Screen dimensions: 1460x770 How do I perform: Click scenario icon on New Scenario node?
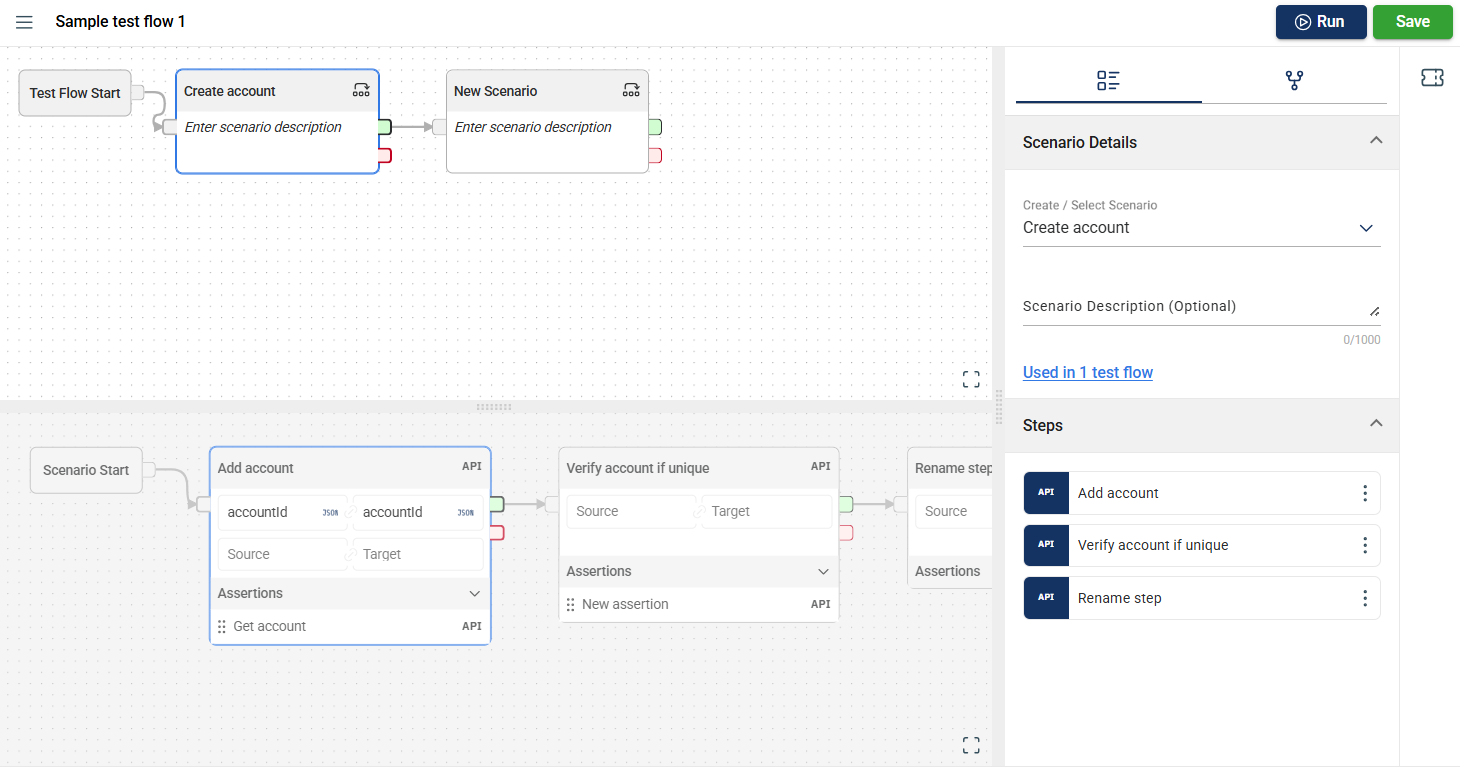point(631,91)
